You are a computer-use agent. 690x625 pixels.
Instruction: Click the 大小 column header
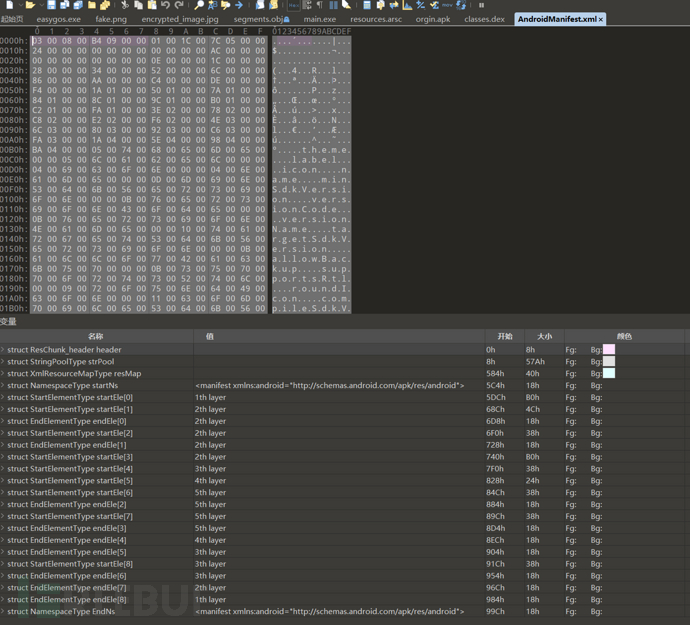point(544,336)
